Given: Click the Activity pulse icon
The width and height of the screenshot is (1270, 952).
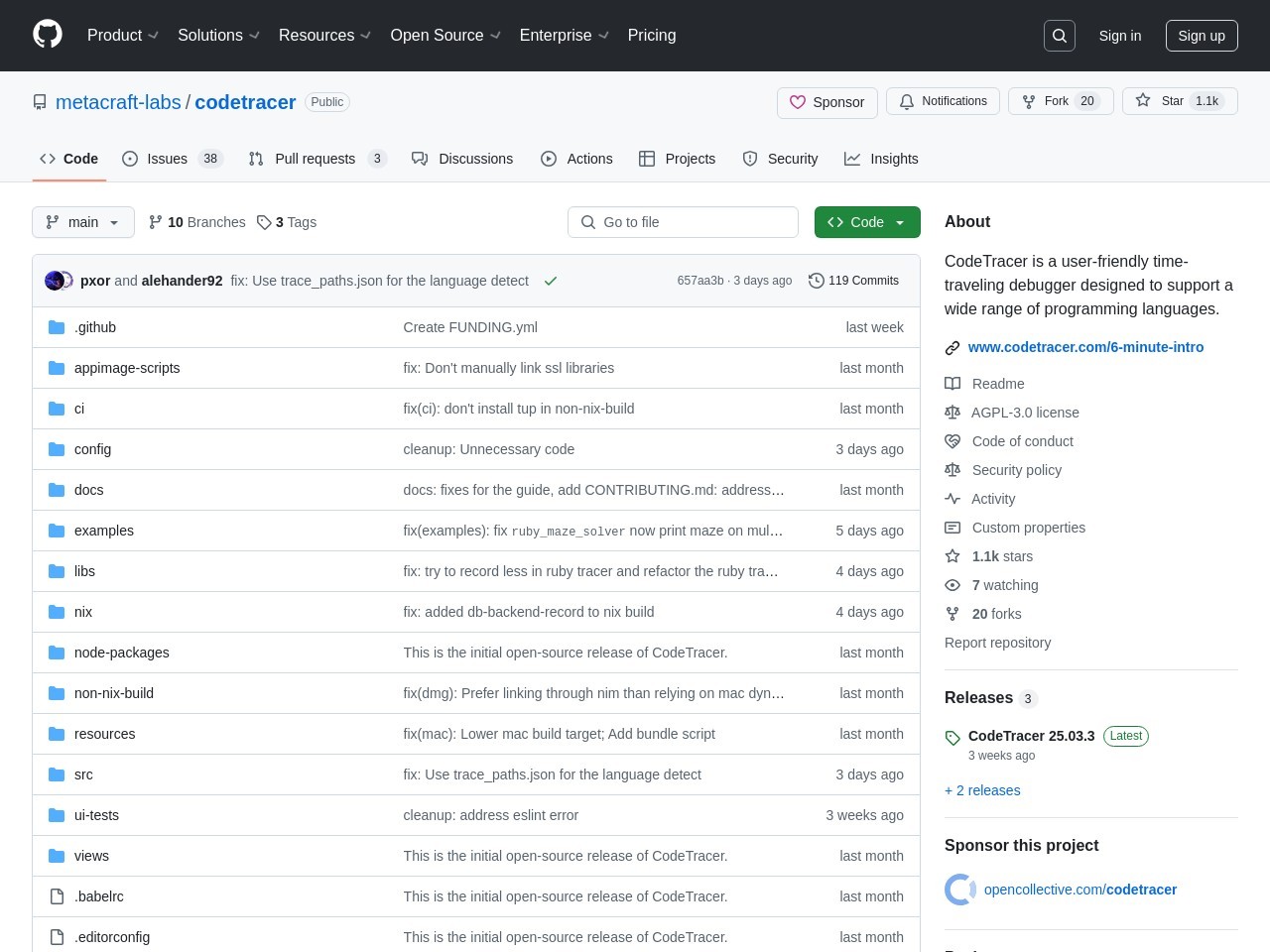Looking at the screenshot, I should click(x=952, y=499).
